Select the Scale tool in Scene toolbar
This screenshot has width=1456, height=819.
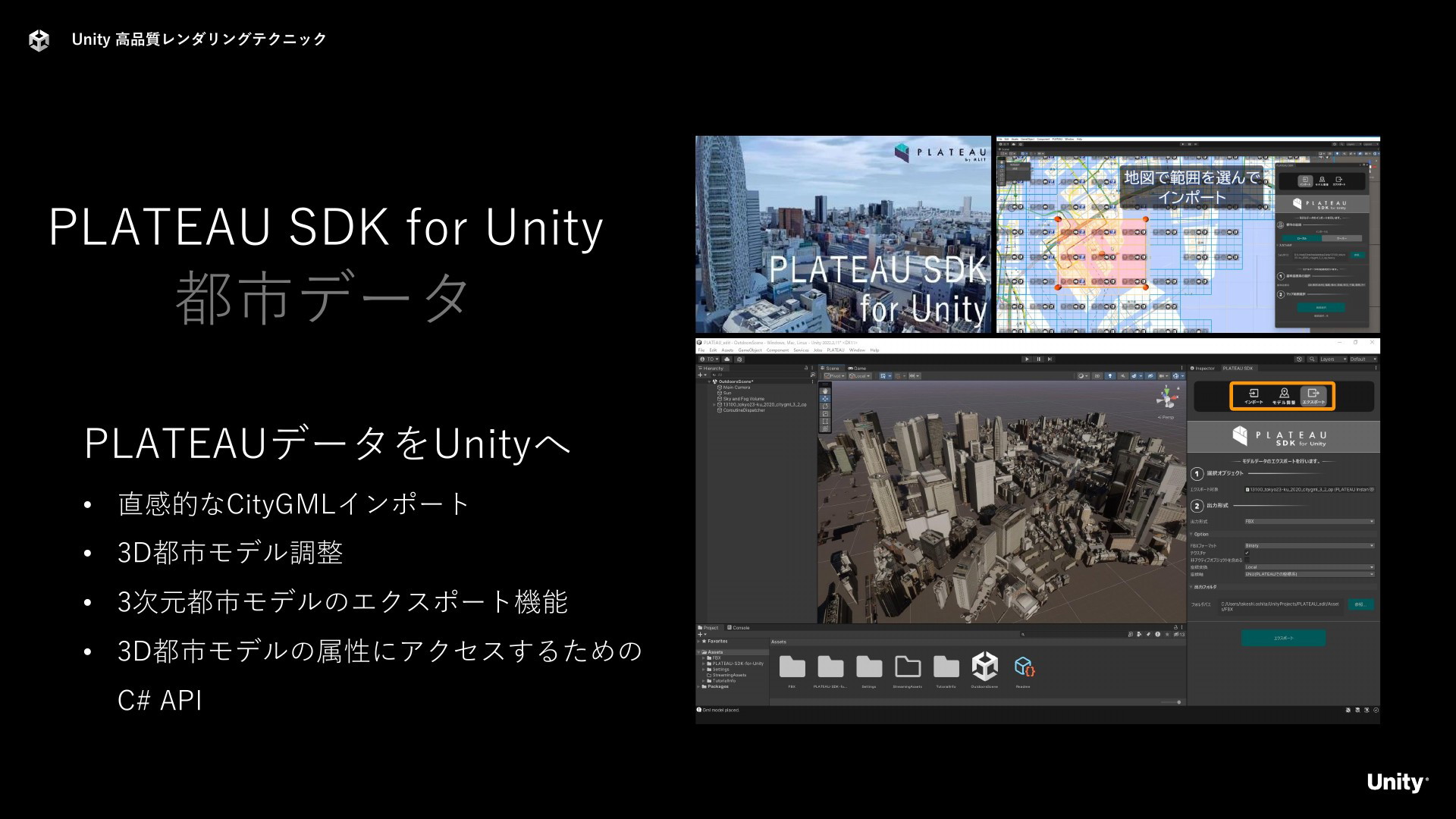(x=825, y=414)
